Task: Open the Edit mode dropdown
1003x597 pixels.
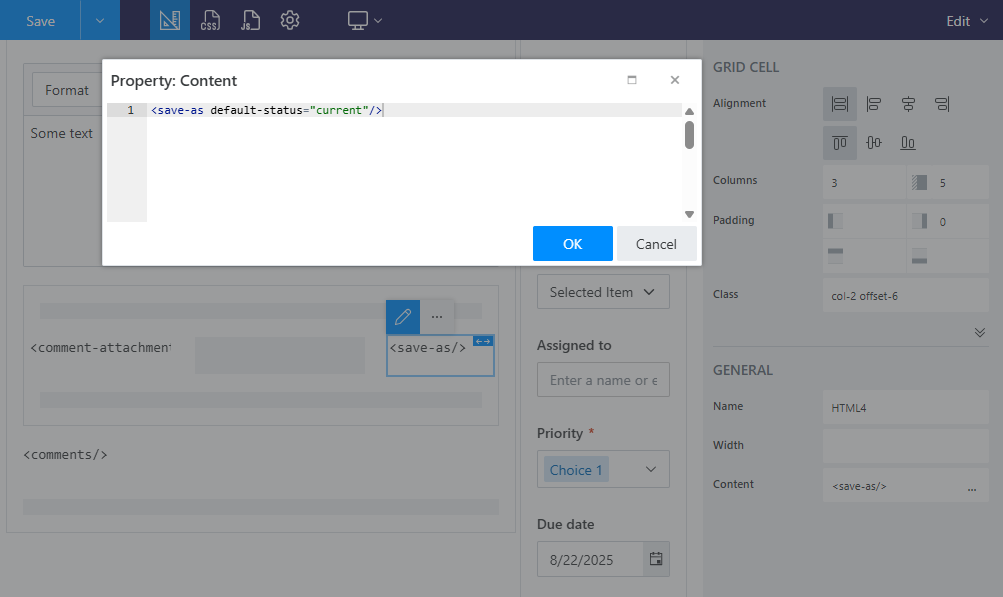Action: pyautogui.click(x=967, y=21)
